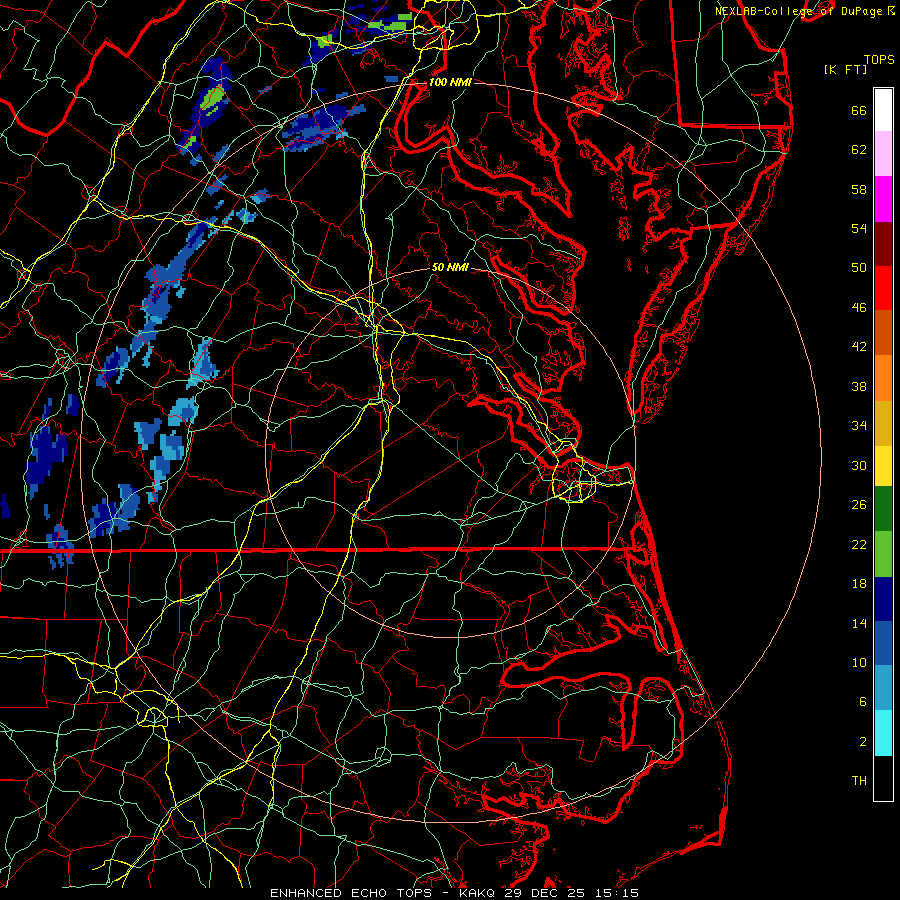Click the light green 26 kft swatch
This screenshot has width=900, height=900.
pos(883,554)
